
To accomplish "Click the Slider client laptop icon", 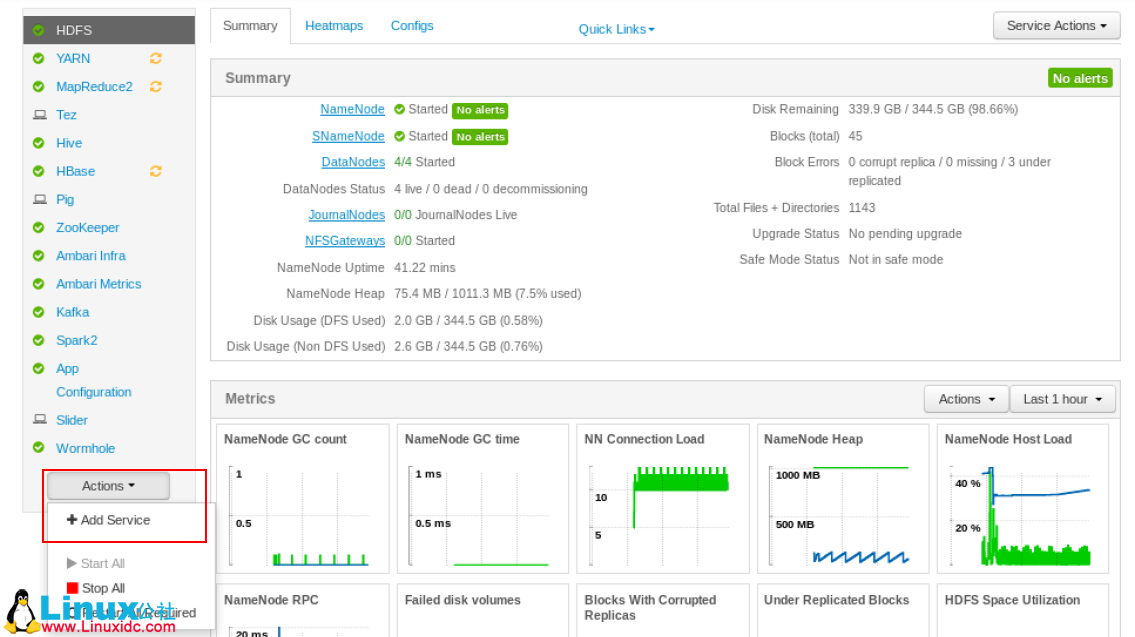I will [x=39, y=420].
